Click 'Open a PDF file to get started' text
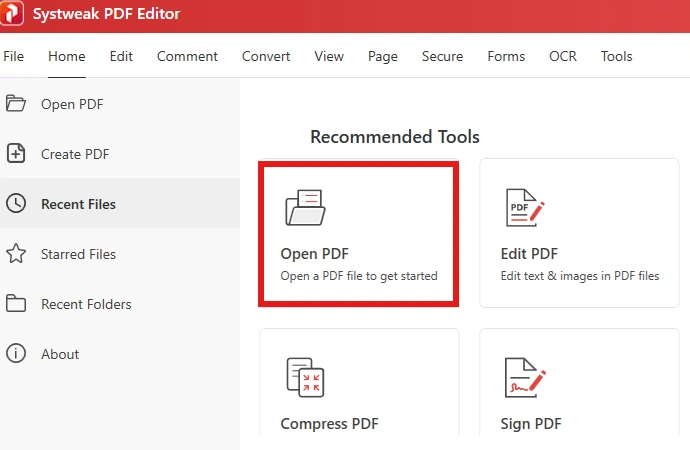690x450 pixels. pyautogui.click(x=359, y=276)
